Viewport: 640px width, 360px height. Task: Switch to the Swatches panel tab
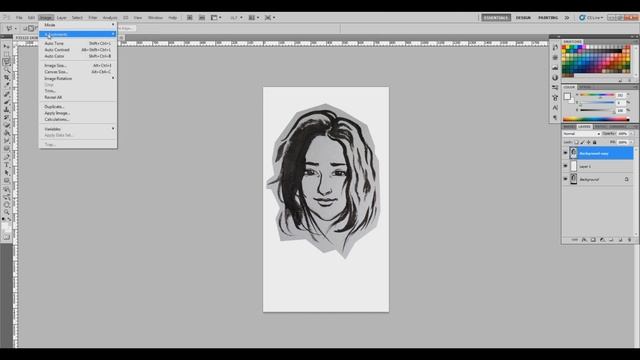click(573, 42)
